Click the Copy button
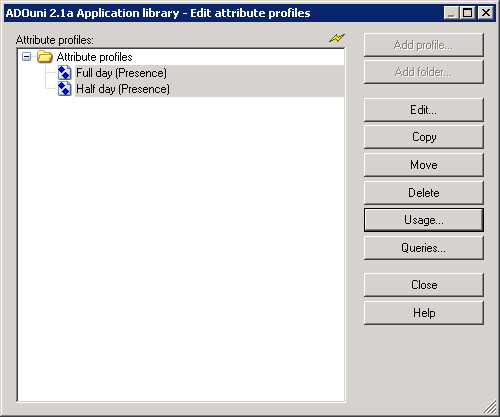The height and width of the screenshot is (417, 500). coord(424,137)
